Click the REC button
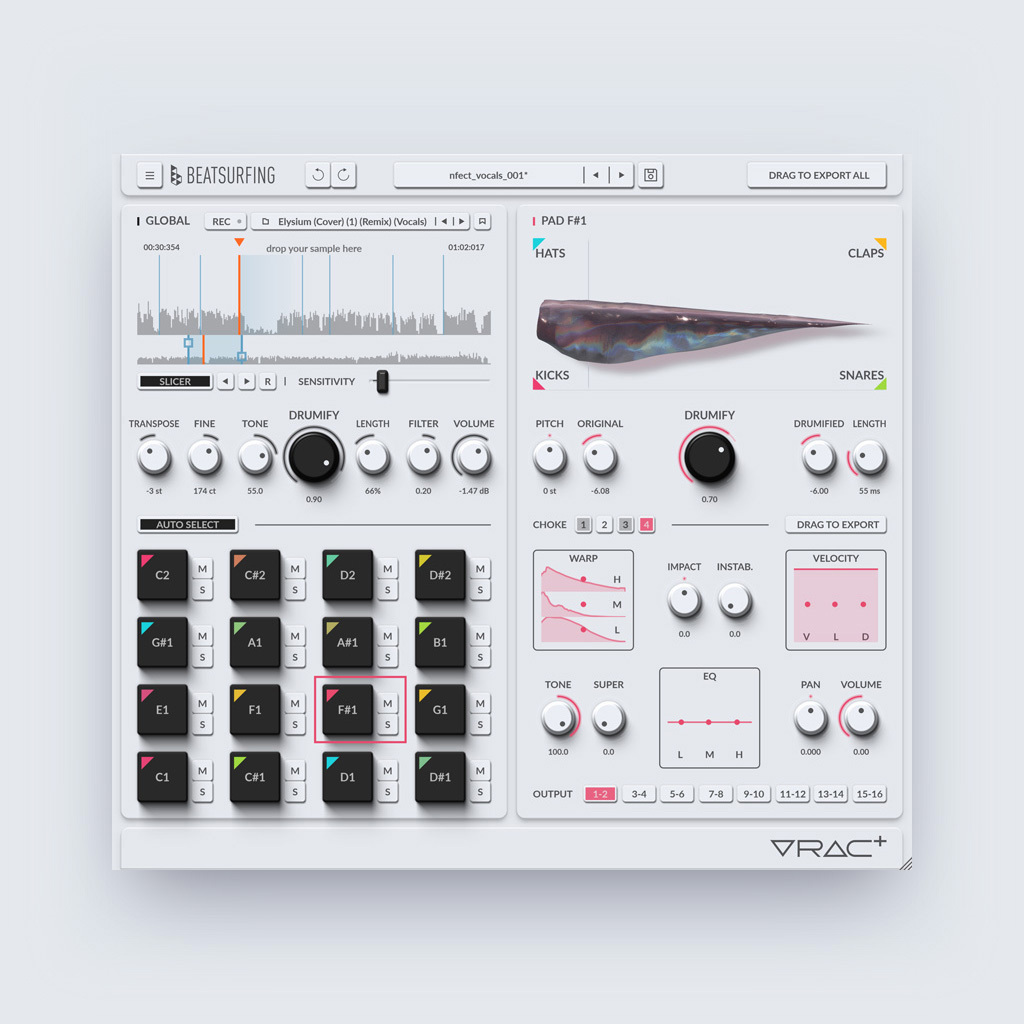 [226, 221]
